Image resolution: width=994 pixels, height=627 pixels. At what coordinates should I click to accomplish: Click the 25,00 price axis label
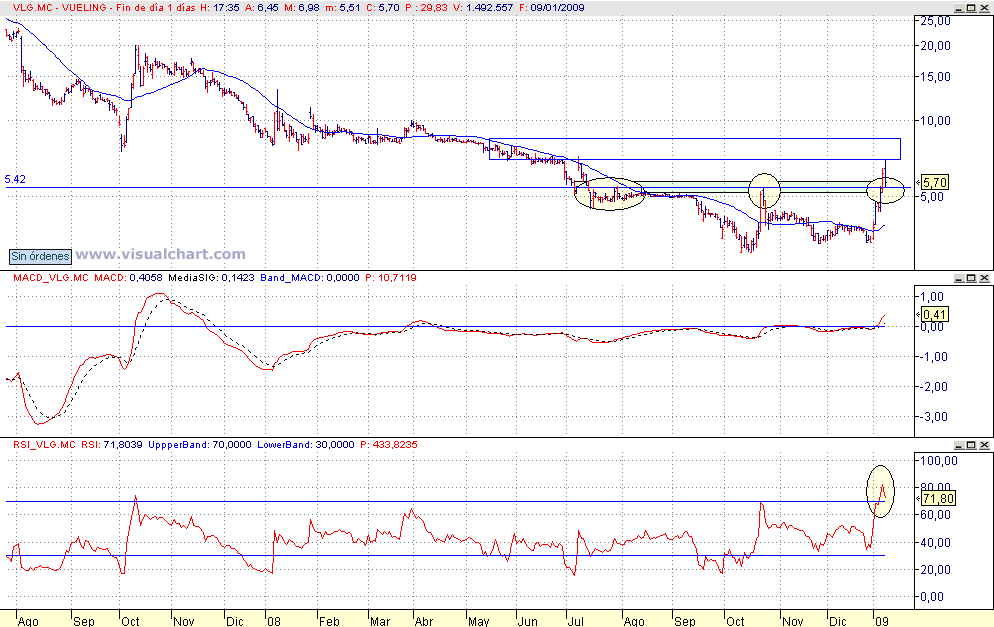click(935, 21)
